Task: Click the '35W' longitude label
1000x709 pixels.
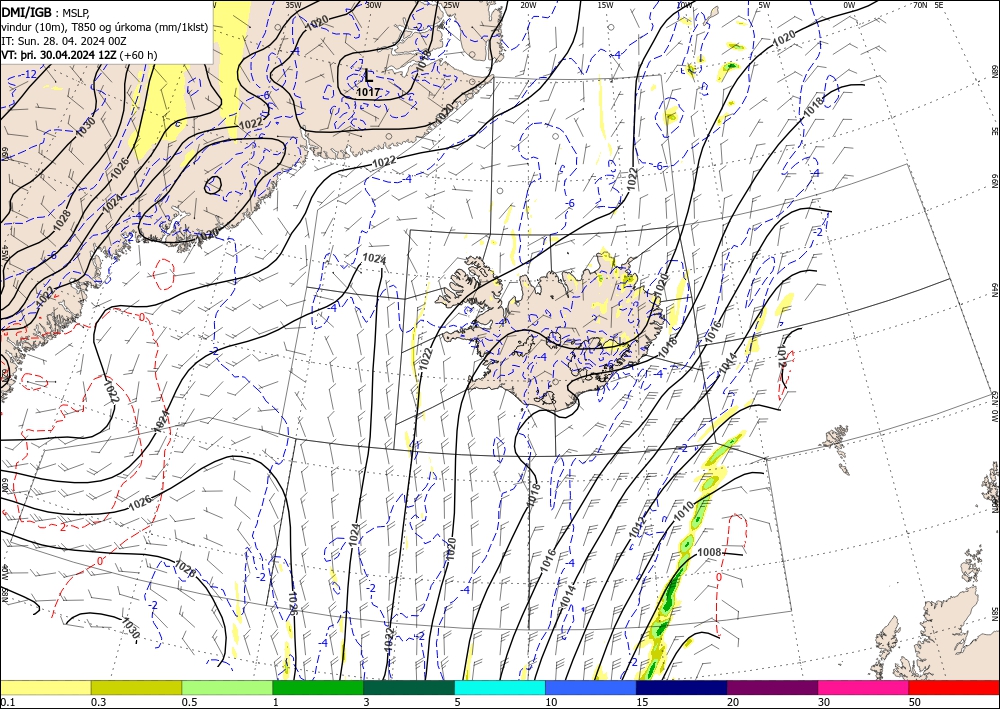Action: pyautogui.click(x=293, y=5)
